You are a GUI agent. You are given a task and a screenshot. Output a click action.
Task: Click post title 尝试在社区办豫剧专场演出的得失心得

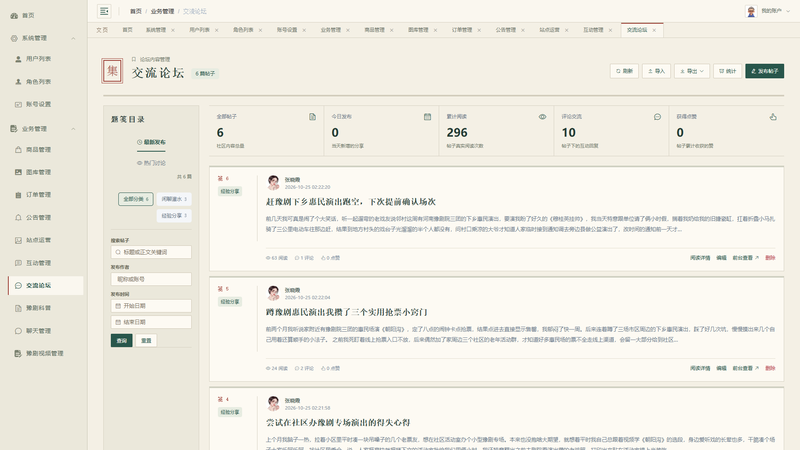coord(338,422)
